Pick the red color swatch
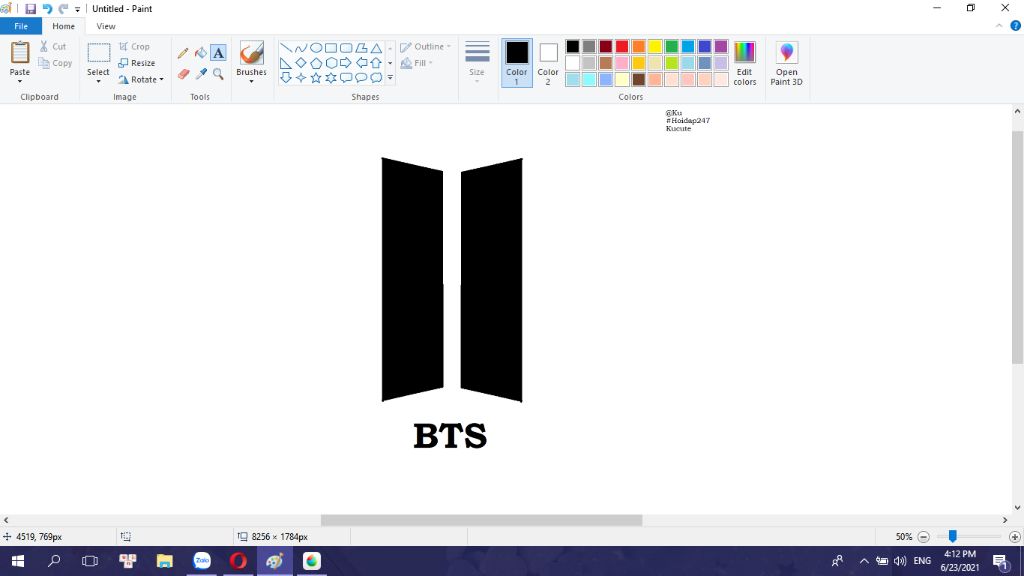This screenshot has height=576, width=1024. pos(622,46)
